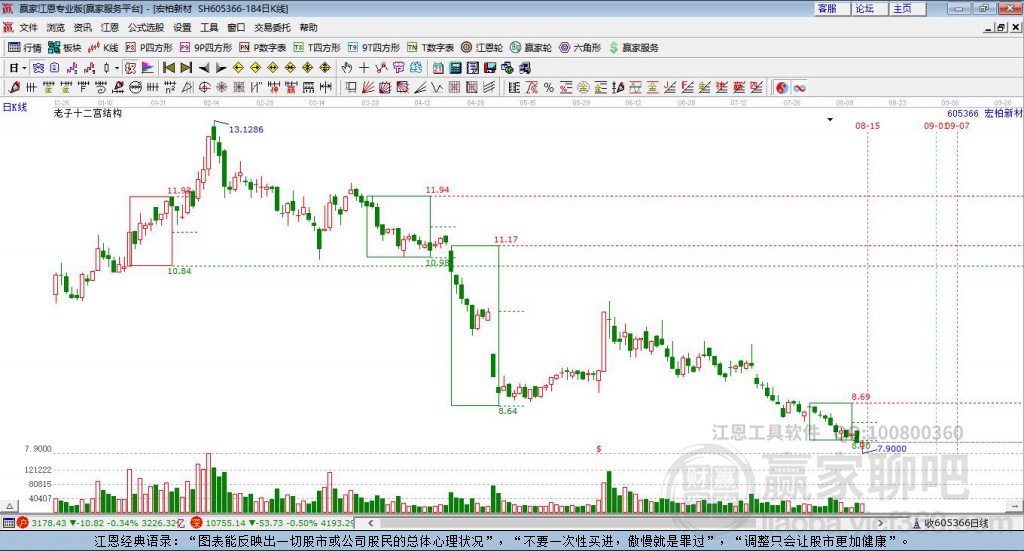Click the 09-07 date marker

pos(958,125)
